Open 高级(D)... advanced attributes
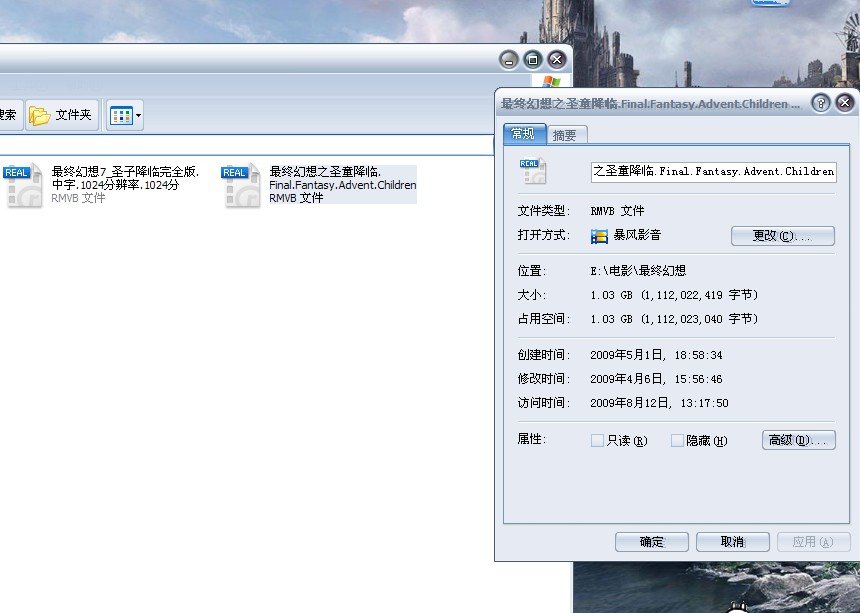The width and height of the screenshot is (860, 613). pyautogui.click(x=798, y=440)
